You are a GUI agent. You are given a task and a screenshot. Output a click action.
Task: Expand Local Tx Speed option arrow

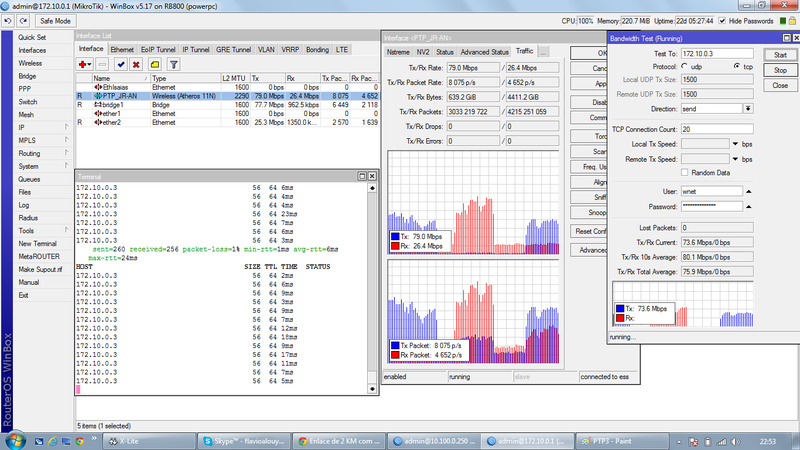pyautogui.click(x=735, y=144)
